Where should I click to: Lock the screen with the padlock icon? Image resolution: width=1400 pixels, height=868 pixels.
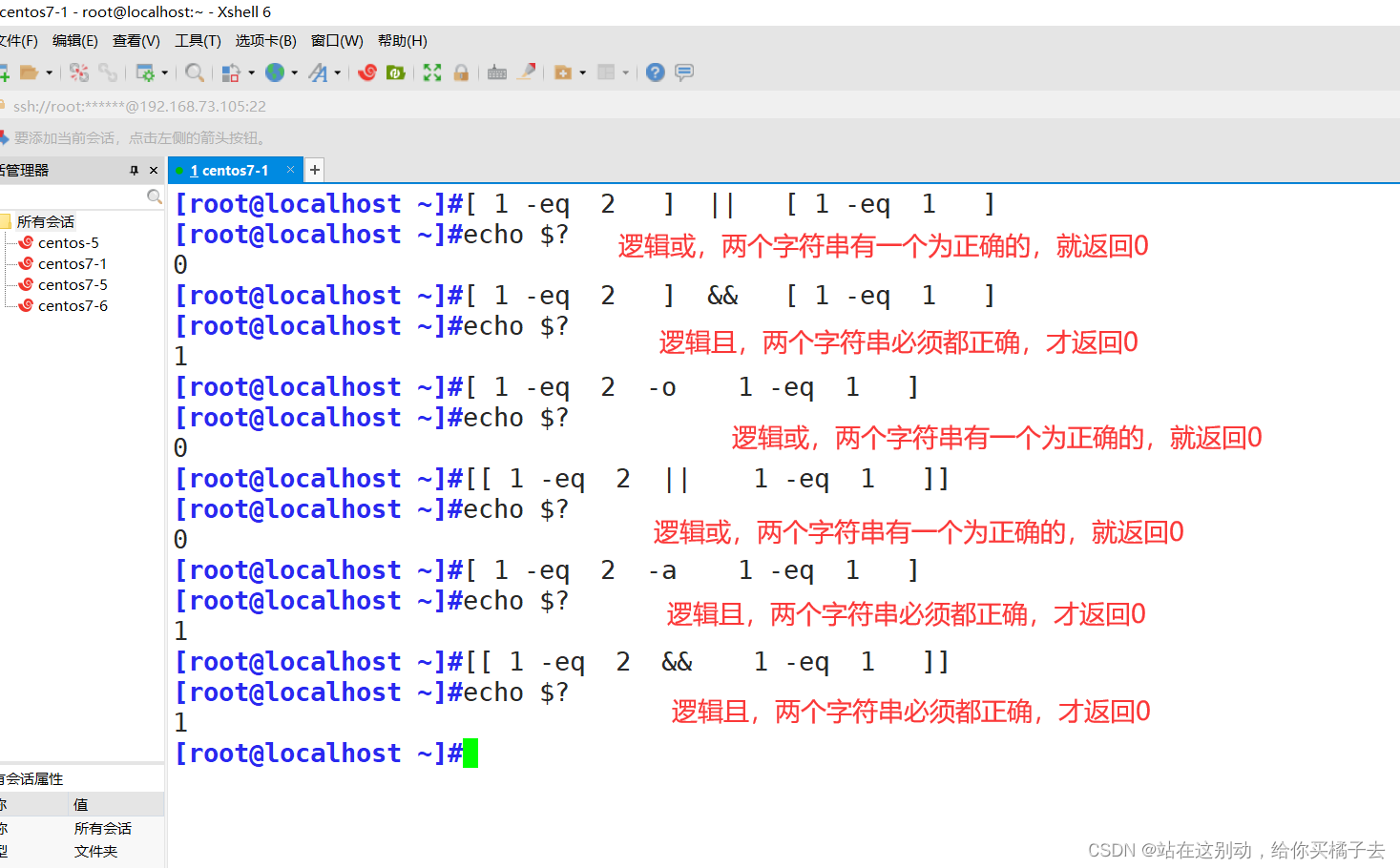[461, 72]
